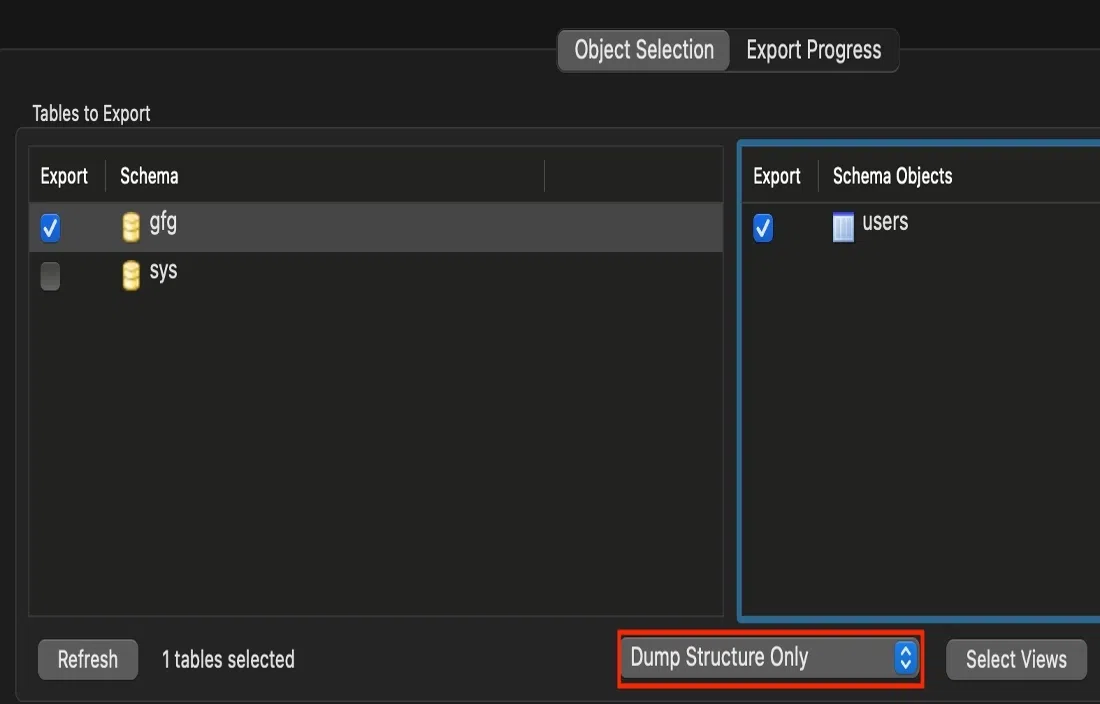Viewport: 1100px width, 704px height.
Task: Click the Schema Objects column header
Action: [x=892, y=176]
